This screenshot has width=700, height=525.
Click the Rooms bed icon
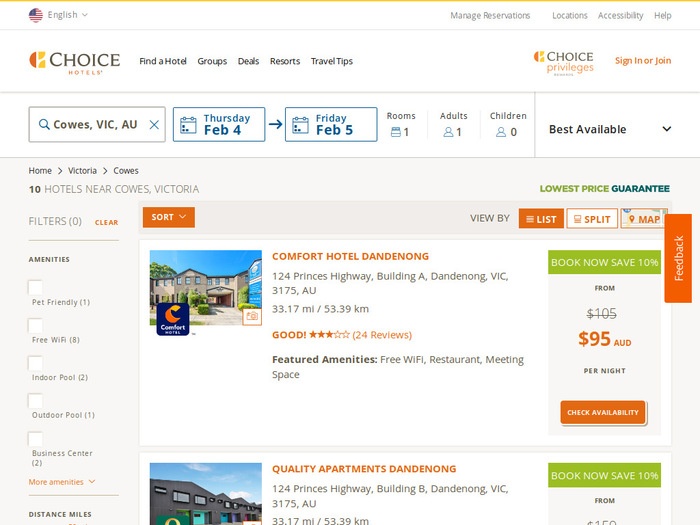pyautogui.click(x=396, y=132)
